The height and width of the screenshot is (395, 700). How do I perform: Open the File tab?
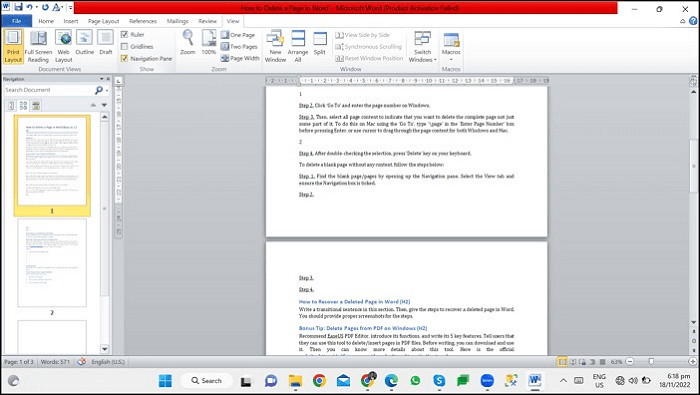click(17, 21)
